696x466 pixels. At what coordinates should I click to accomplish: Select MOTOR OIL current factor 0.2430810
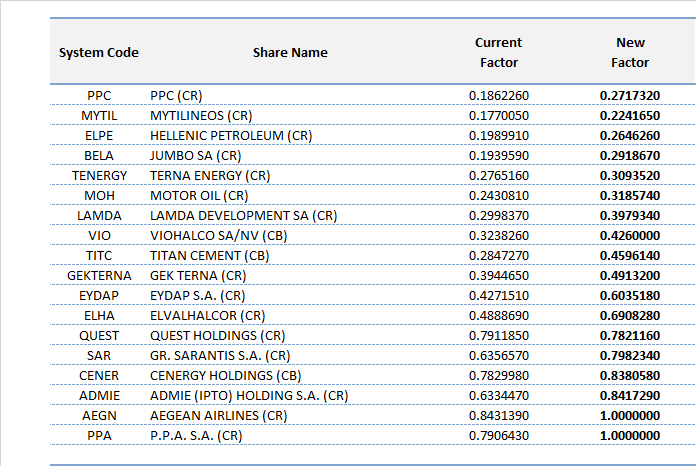[498, 196]
